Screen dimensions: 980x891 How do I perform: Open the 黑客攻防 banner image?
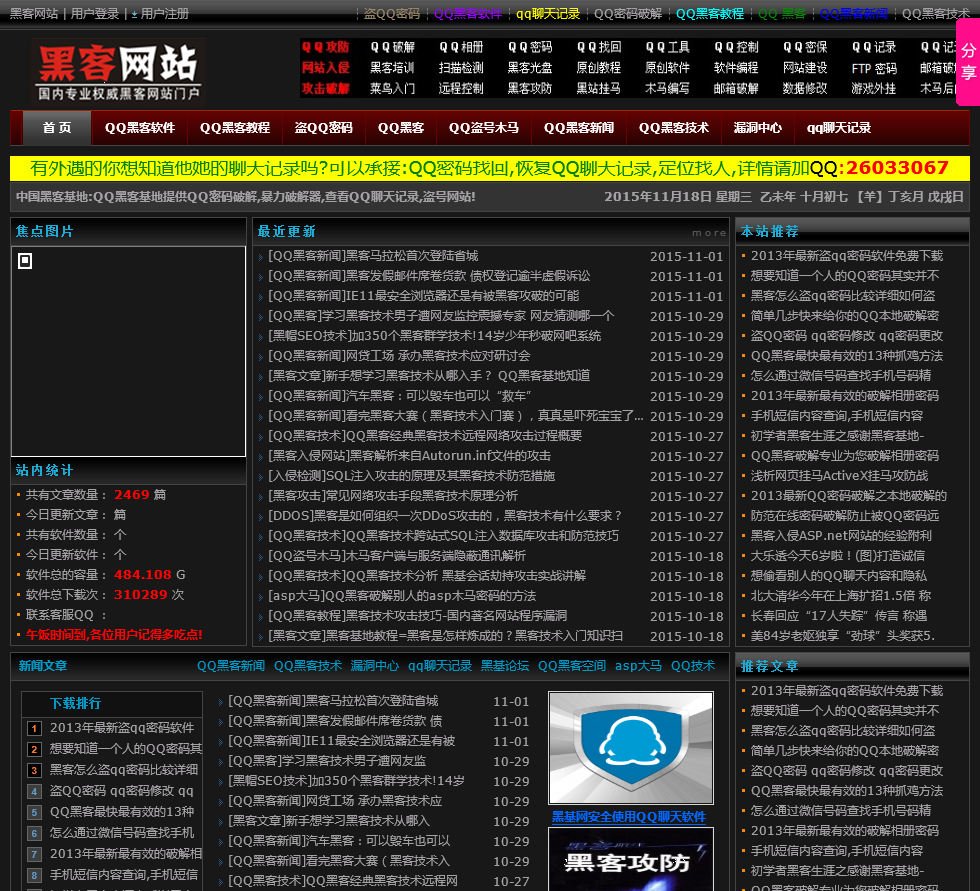pyautogui.click(x=631, y=860)
